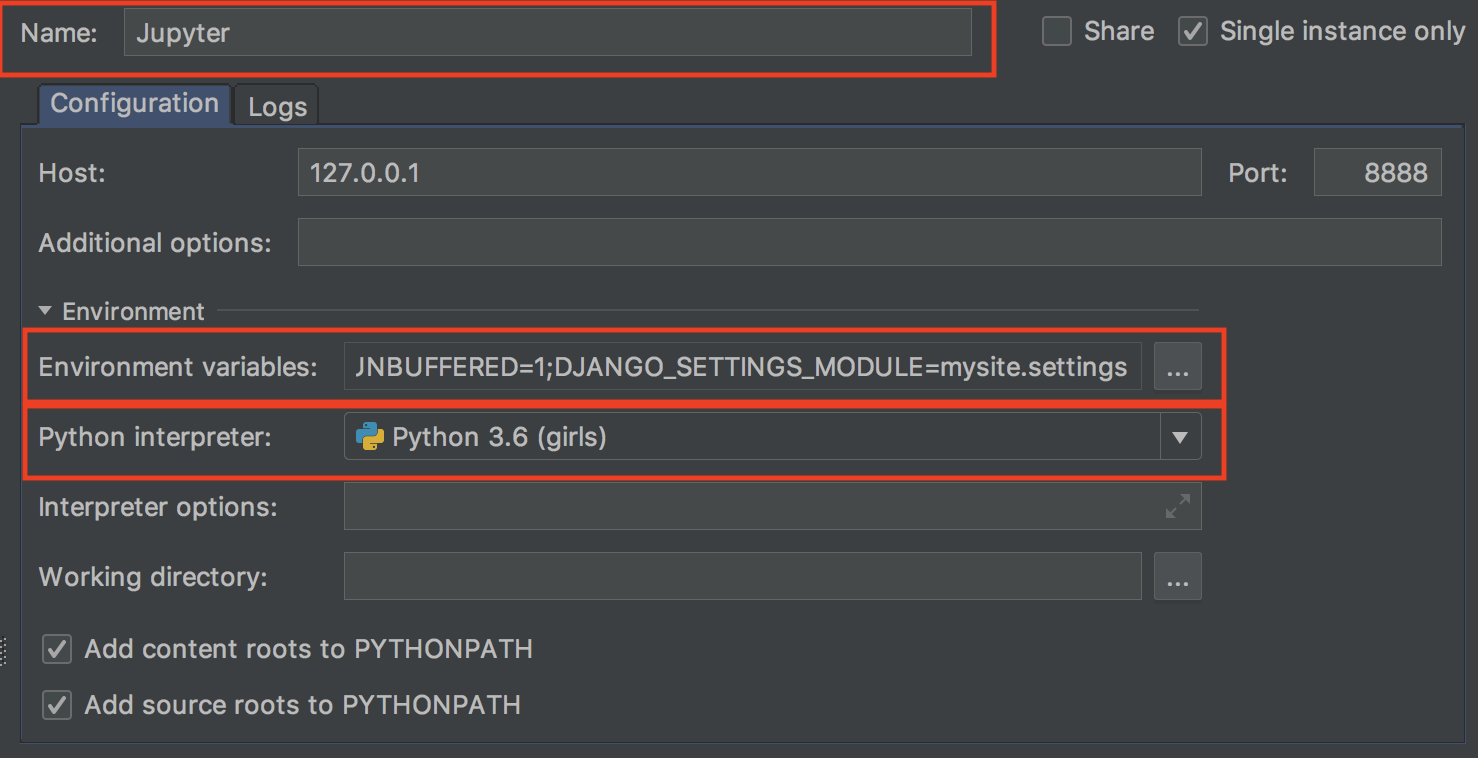This screenshot has height=758, width=1478.
Task: Open the Python interpreter dropdown arrow
Action: pyautogui.click(x=1180, y=437)
